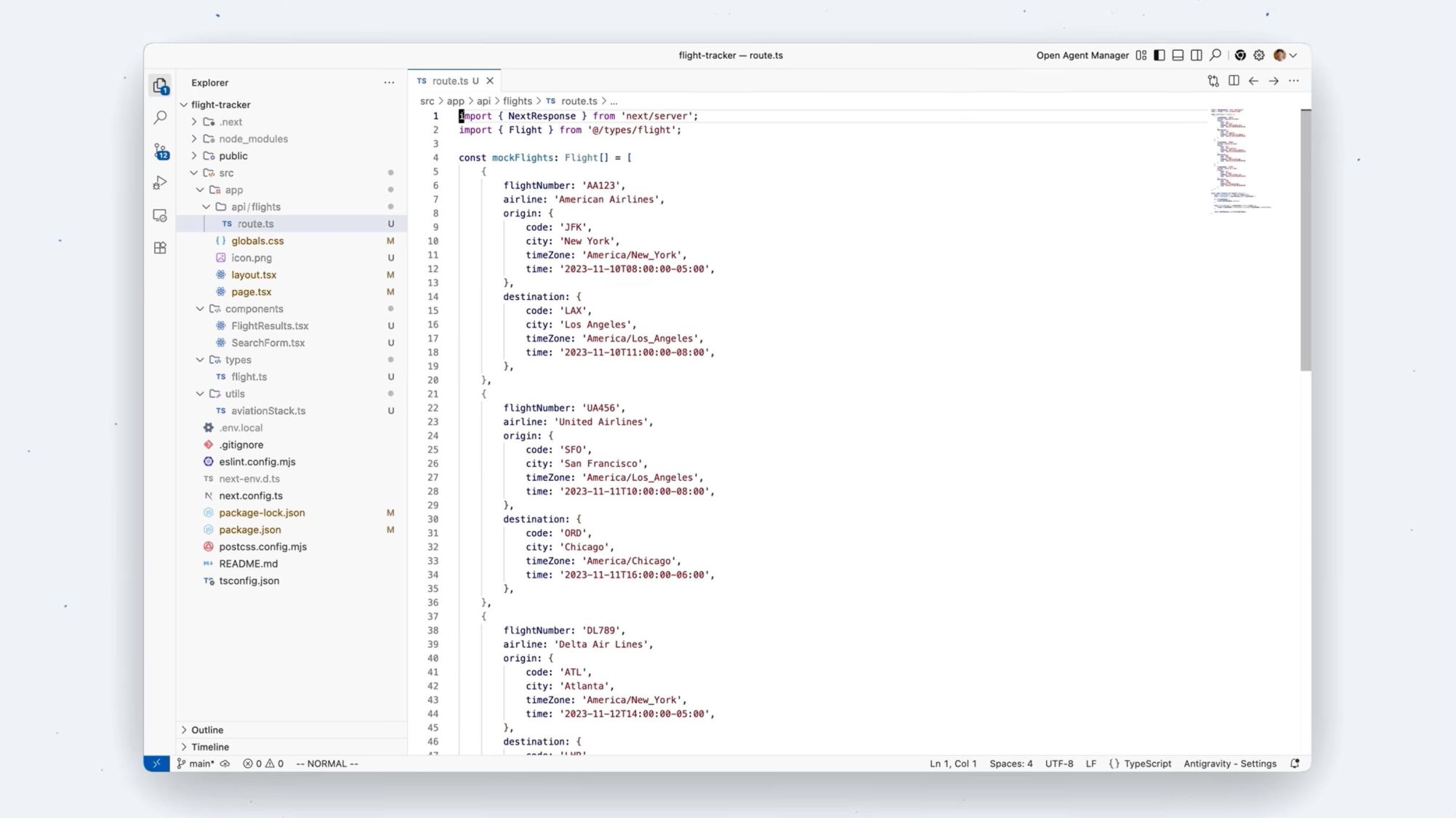Expand the node_modules folder
The height and width of the screenshot is (818, 1456).
pyautogui.click(x=253, y=139)
